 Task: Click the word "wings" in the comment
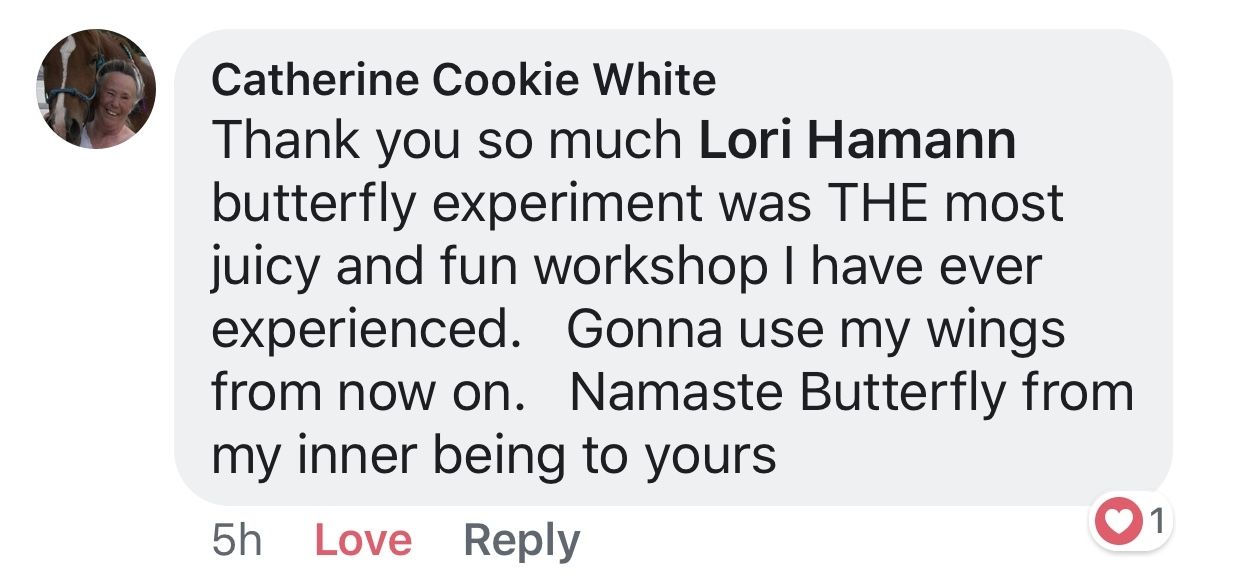(x=1003, y=331)
